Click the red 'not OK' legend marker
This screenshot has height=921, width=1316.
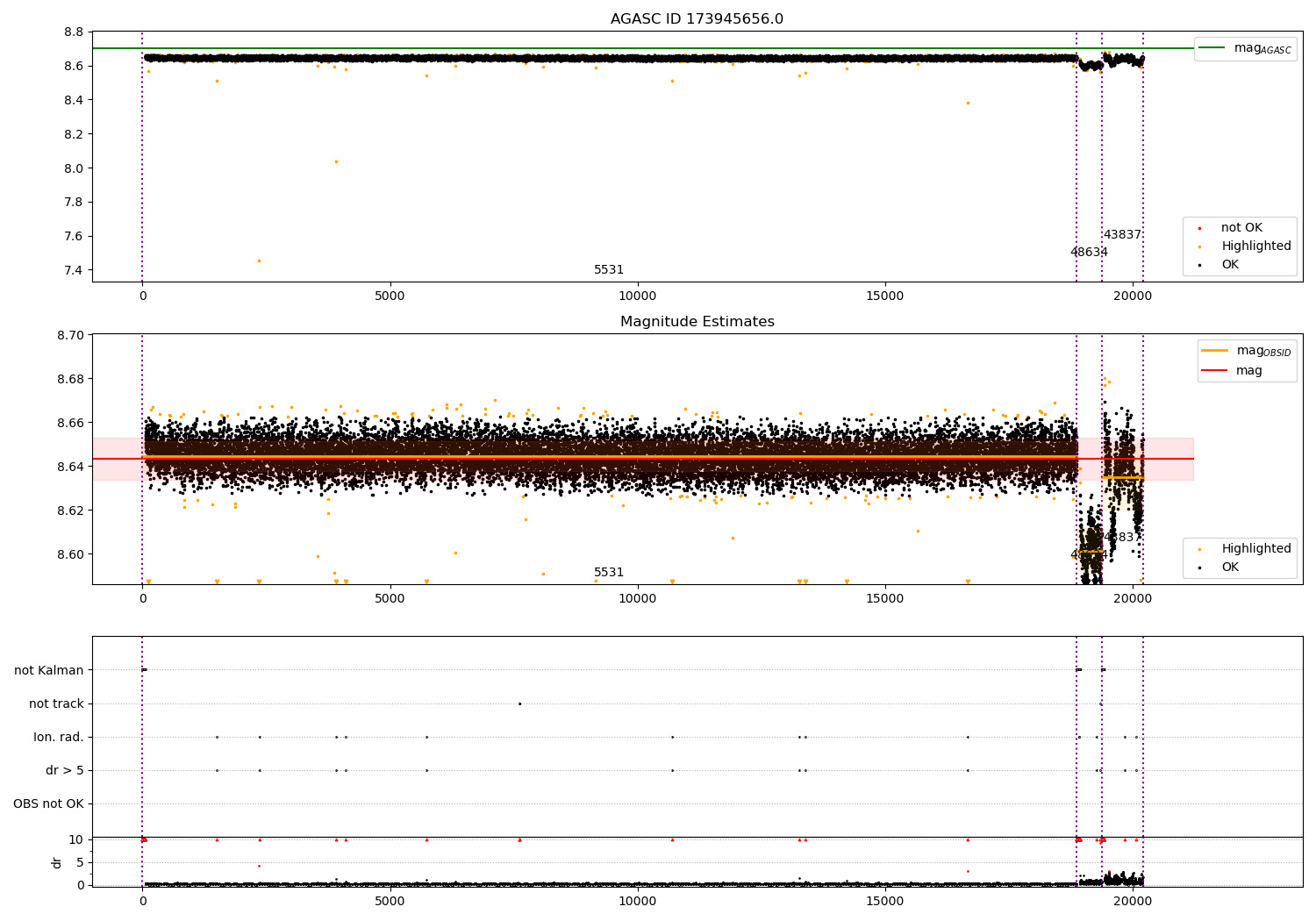tap(1199, 228)
